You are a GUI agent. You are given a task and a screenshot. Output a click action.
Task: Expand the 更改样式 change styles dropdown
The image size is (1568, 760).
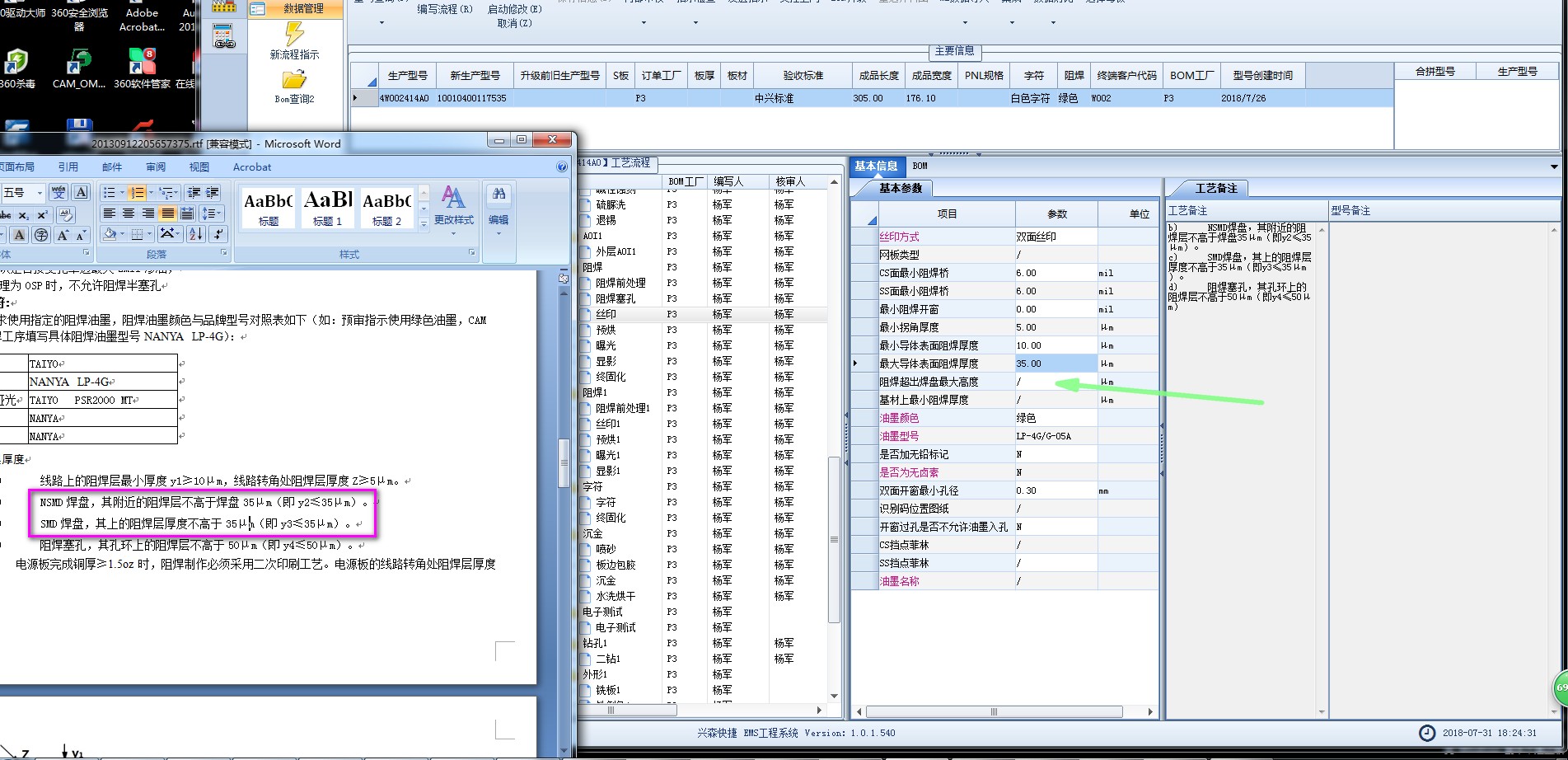point(453,233)
